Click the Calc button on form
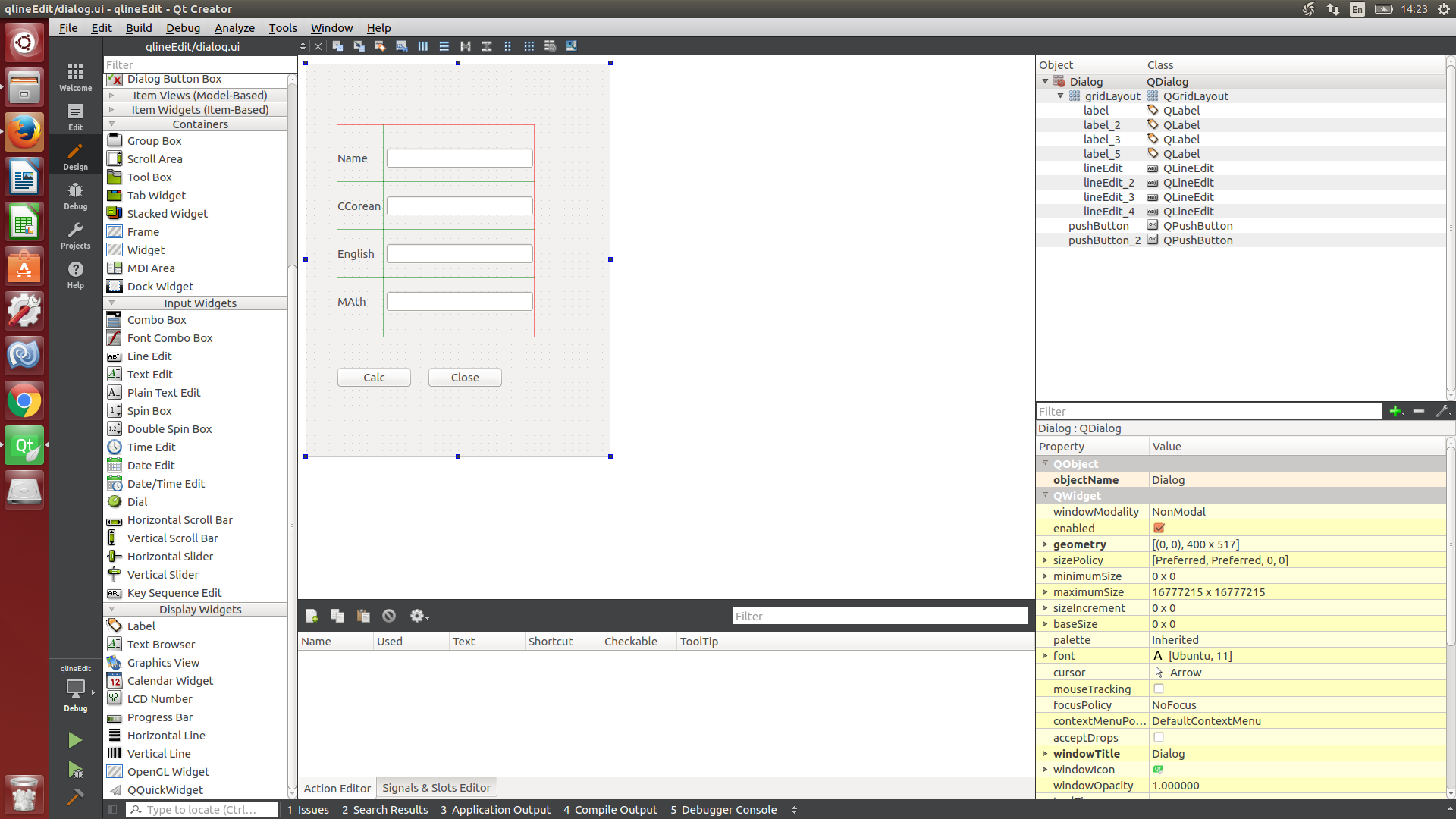 (374, 378)
